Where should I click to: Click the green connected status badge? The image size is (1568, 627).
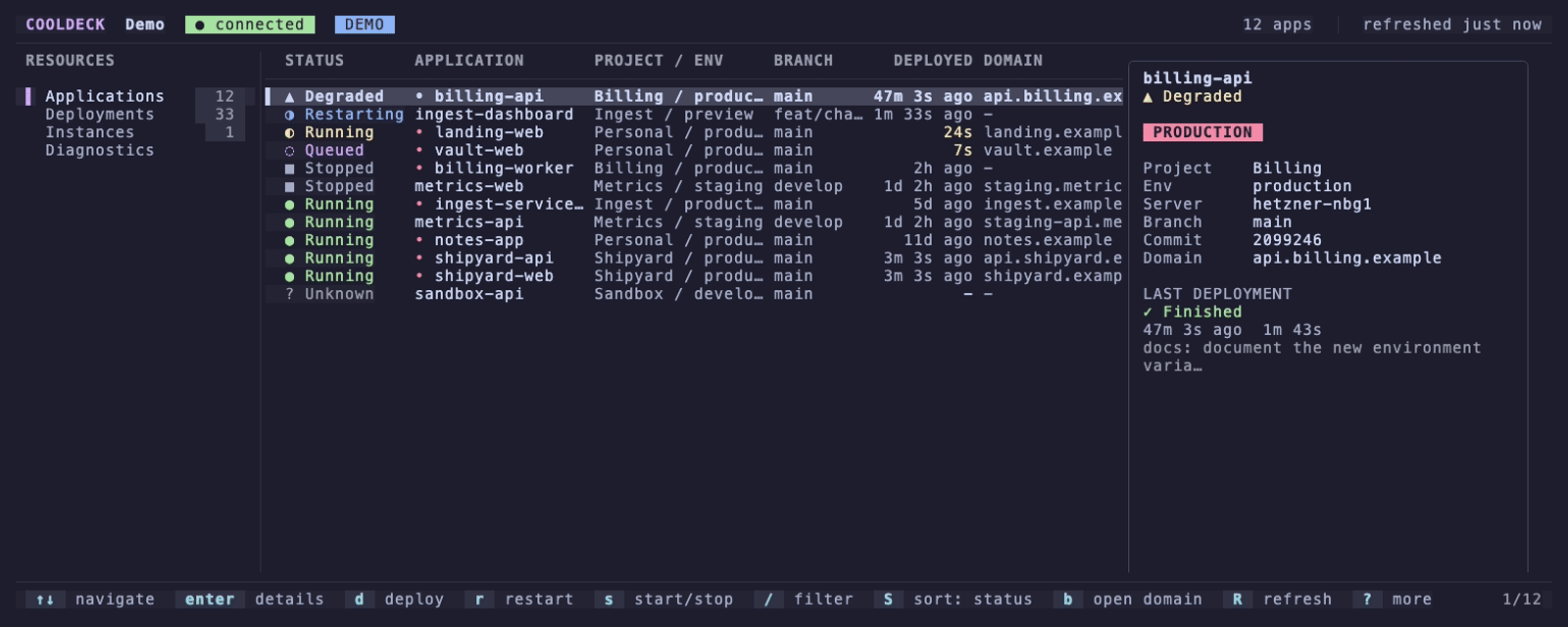tap(250, 24)
